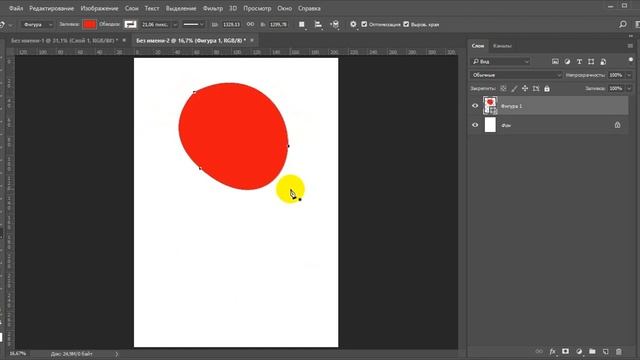Open the Фигура tool mode dropdown
The height and width of the screenshot is (360, 640).
[x=37, y=24]
